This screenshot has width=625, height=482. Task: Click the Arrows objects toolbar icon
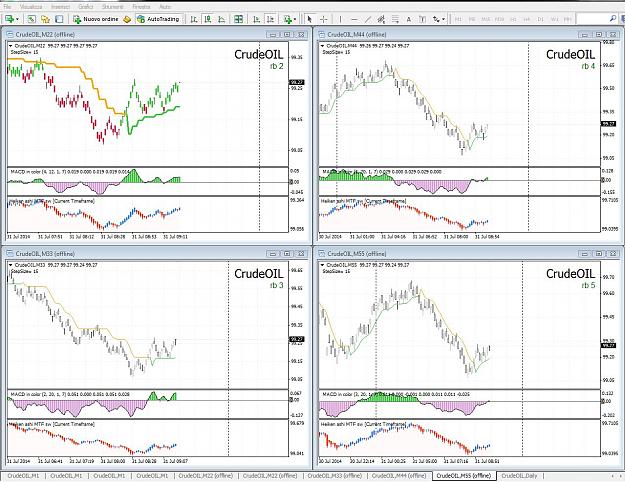tap(436, 19)
